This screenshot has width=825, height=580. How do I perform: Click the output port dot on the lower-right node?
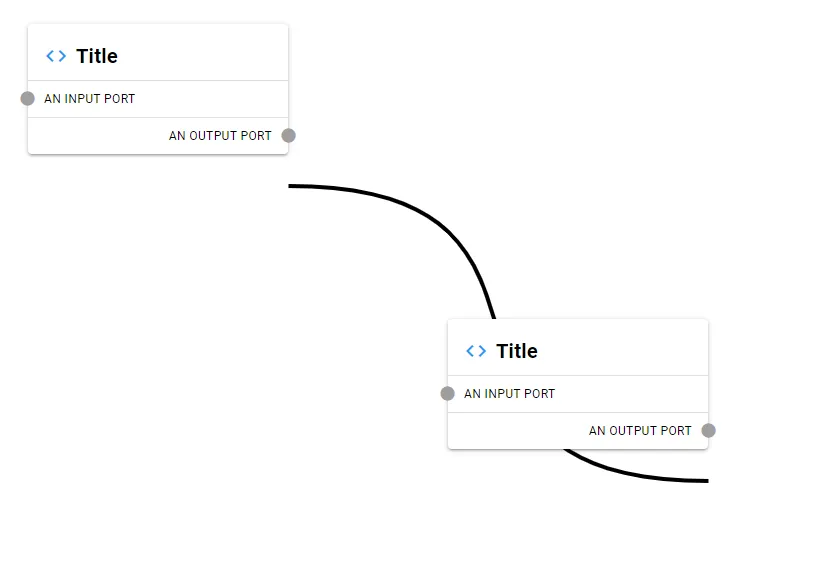click(x=708, y=430)
